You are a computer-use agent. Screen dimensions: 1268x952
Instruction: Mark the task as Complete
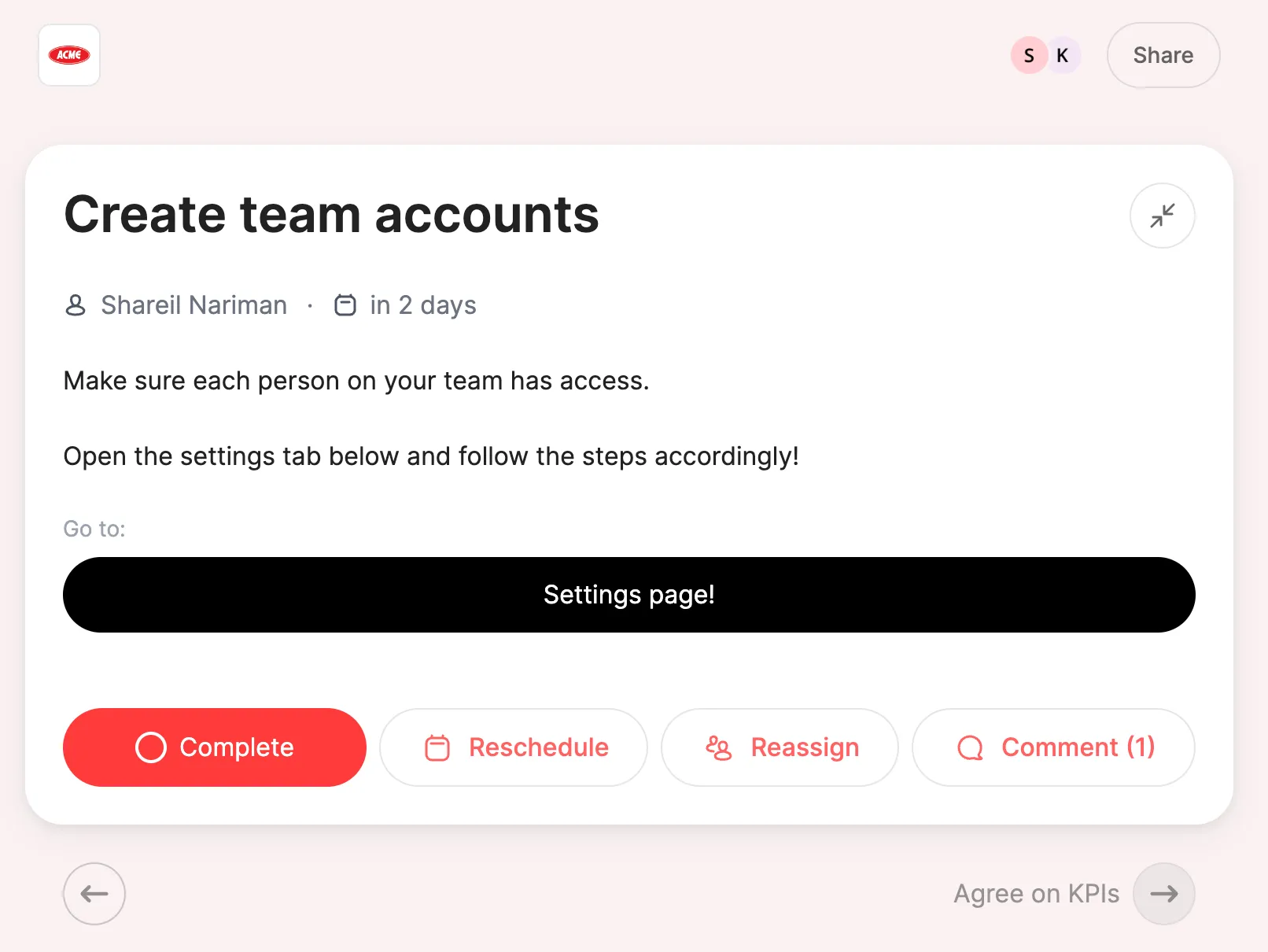click(214, 747)
